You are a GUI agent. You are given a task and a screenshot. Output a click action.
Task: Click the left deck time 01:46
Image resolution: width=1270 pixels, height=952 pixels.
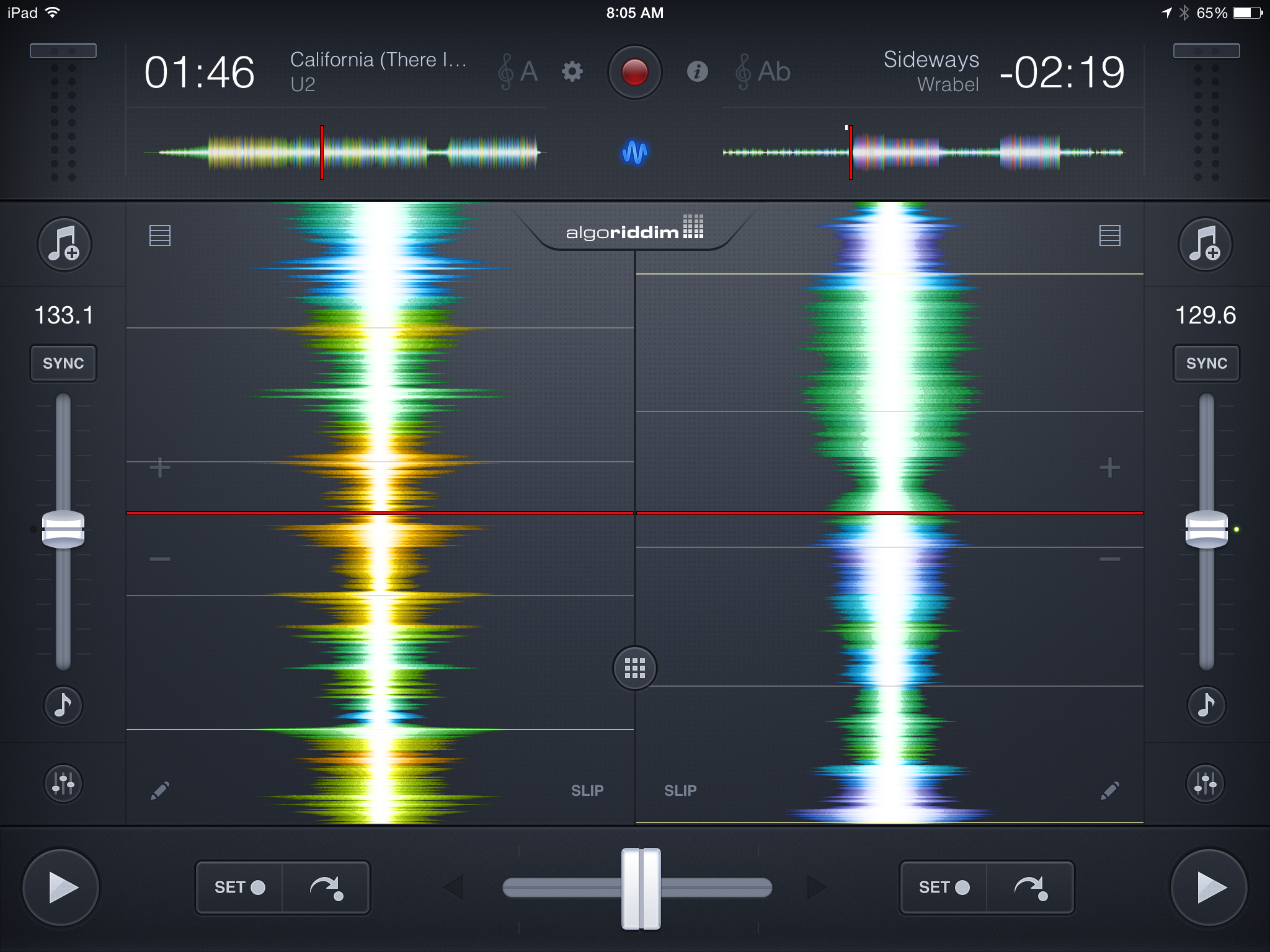[x=199, y=73]
